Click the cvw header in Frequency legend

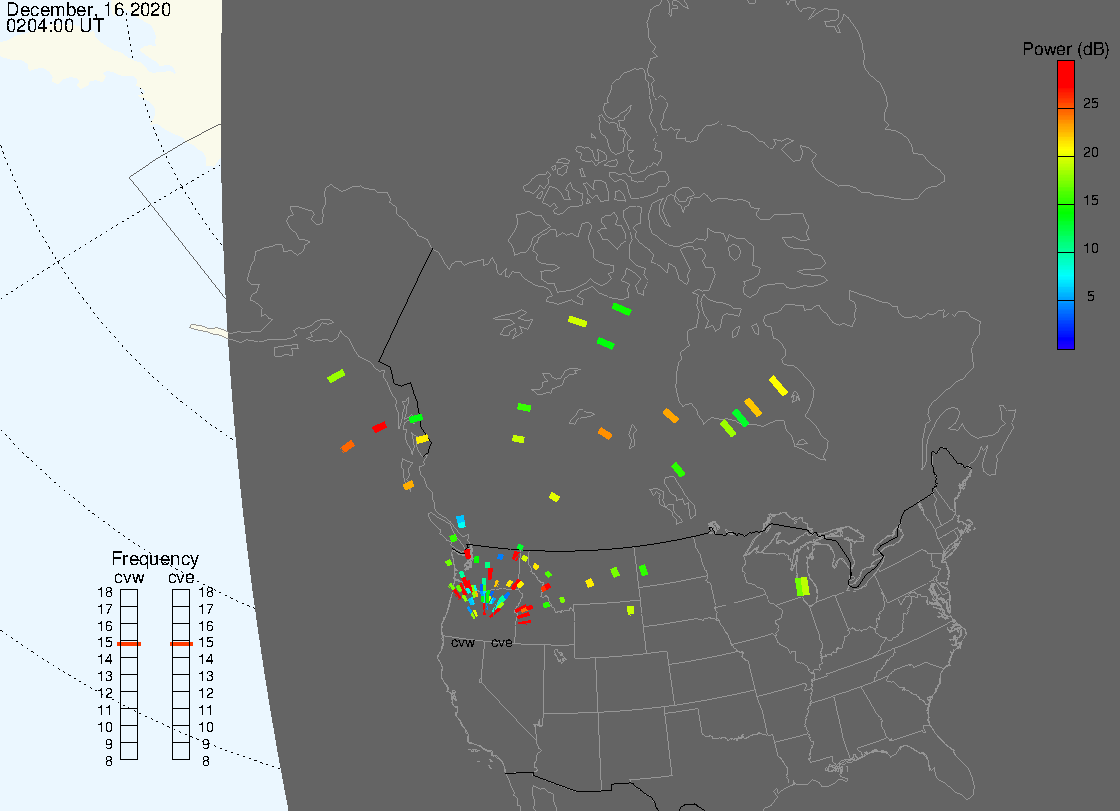coord(129,577)
